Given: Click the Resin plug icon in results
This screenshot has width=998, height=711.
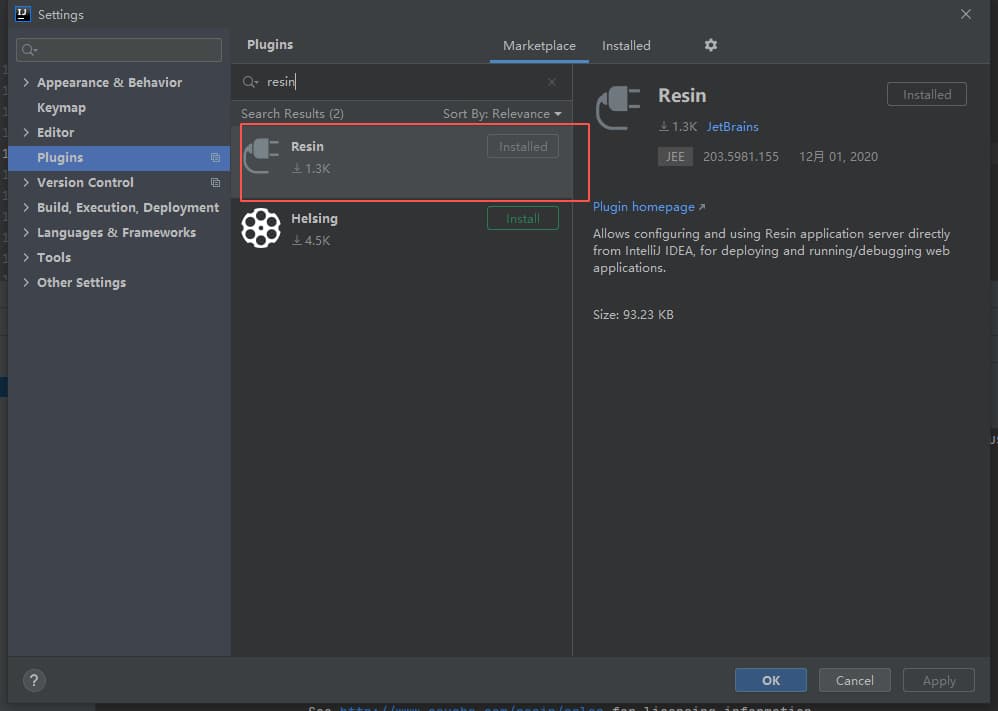Looking at the screenshot, I should click(262, 156).
